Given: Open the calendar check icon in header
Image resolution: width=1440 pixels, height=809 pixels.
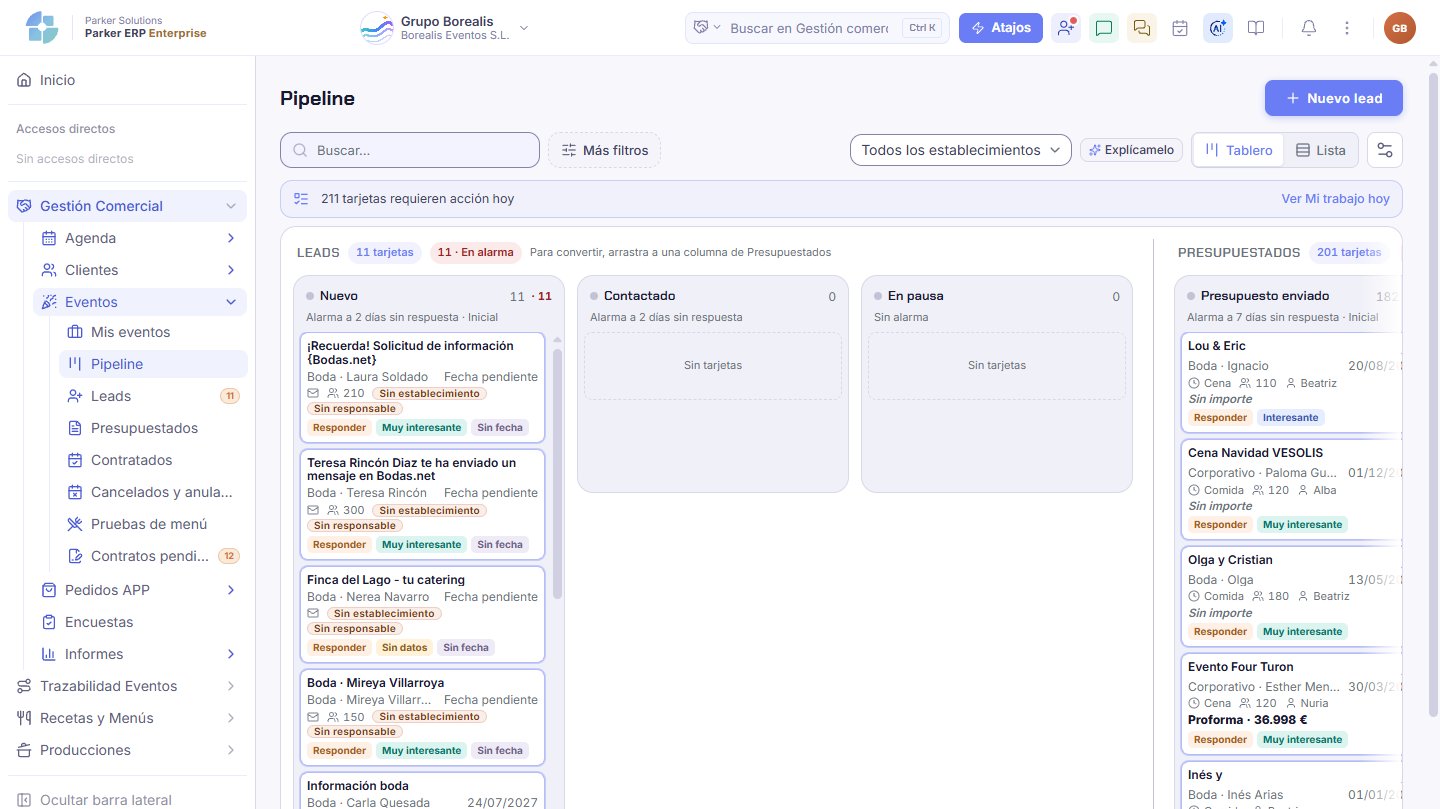Looking at the screenshot, I should pyautogui.click(x=1180, y=28).
